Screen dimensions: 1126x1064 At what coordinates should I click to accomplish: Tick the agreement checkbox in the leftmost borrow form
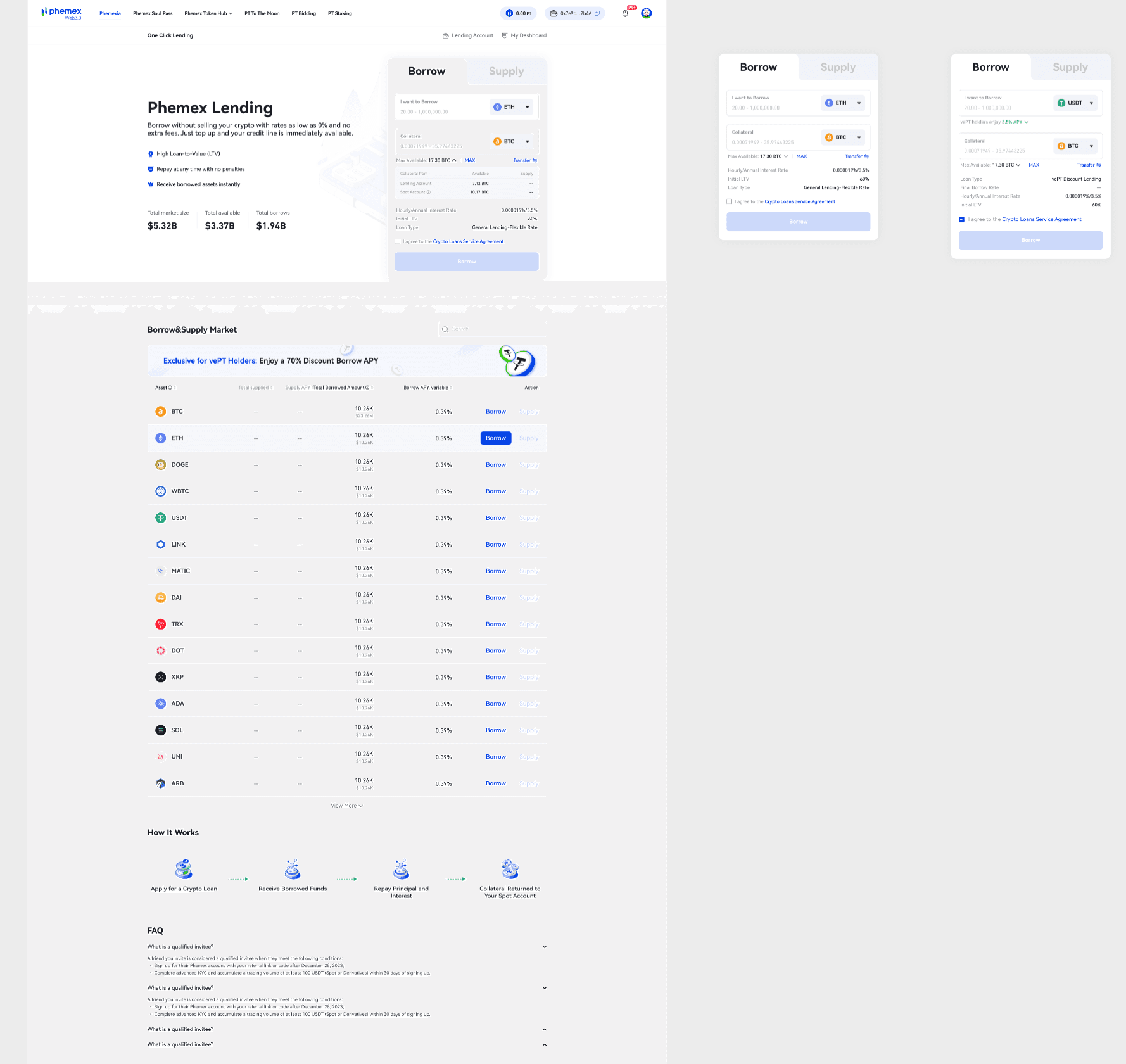coord(398,241)
